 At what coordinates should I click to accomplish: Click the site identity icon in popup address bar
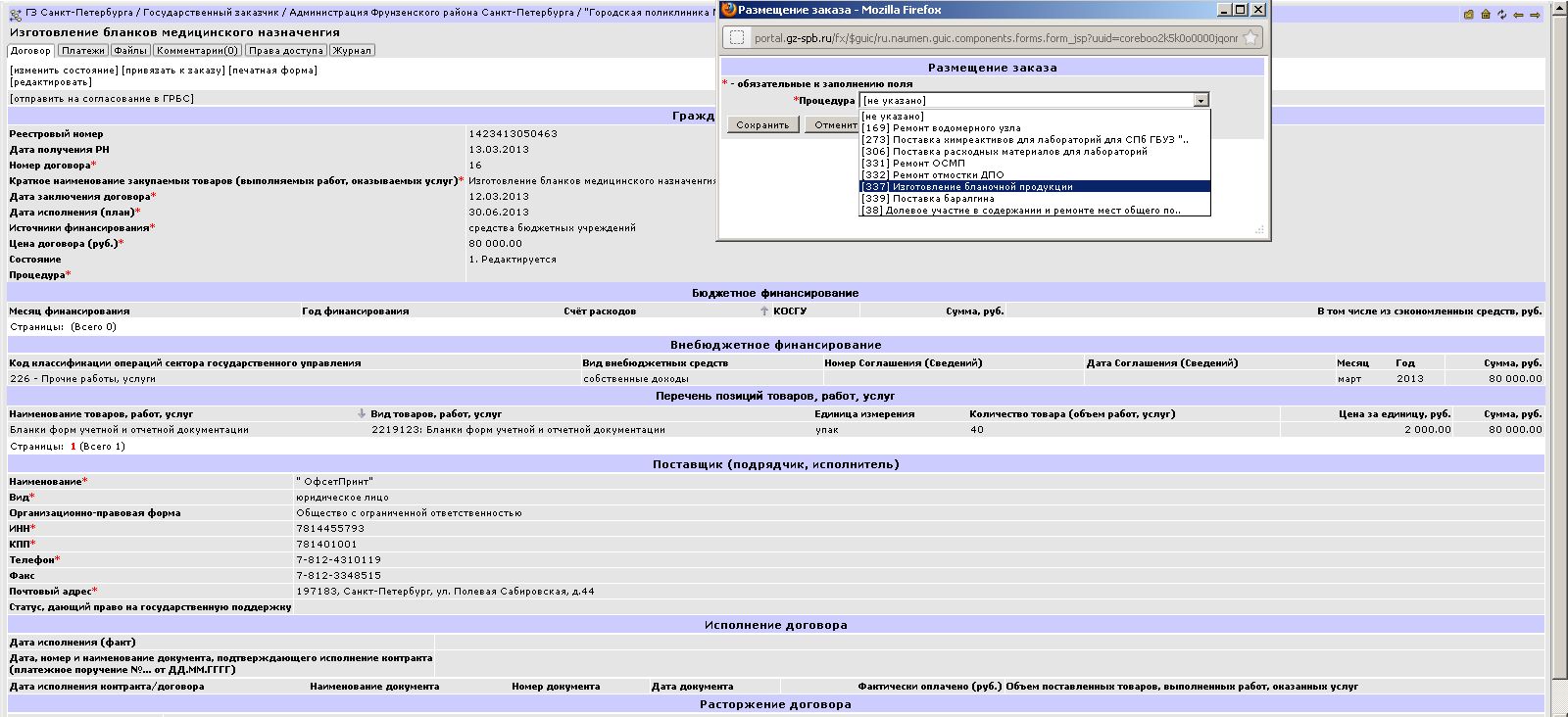(737, 38)
